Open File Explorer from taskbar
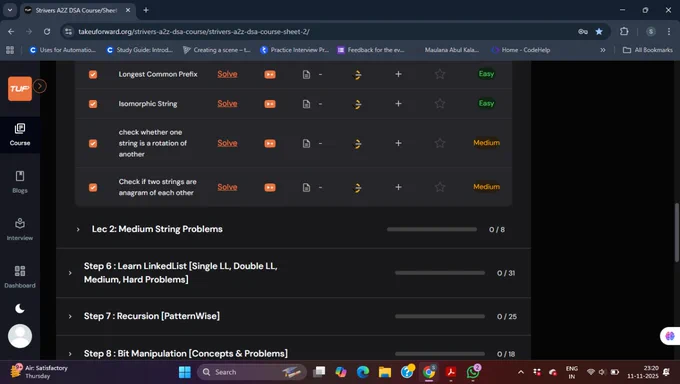Image resolution: width=680 pixels, height=384 pixels. point(385,372)
